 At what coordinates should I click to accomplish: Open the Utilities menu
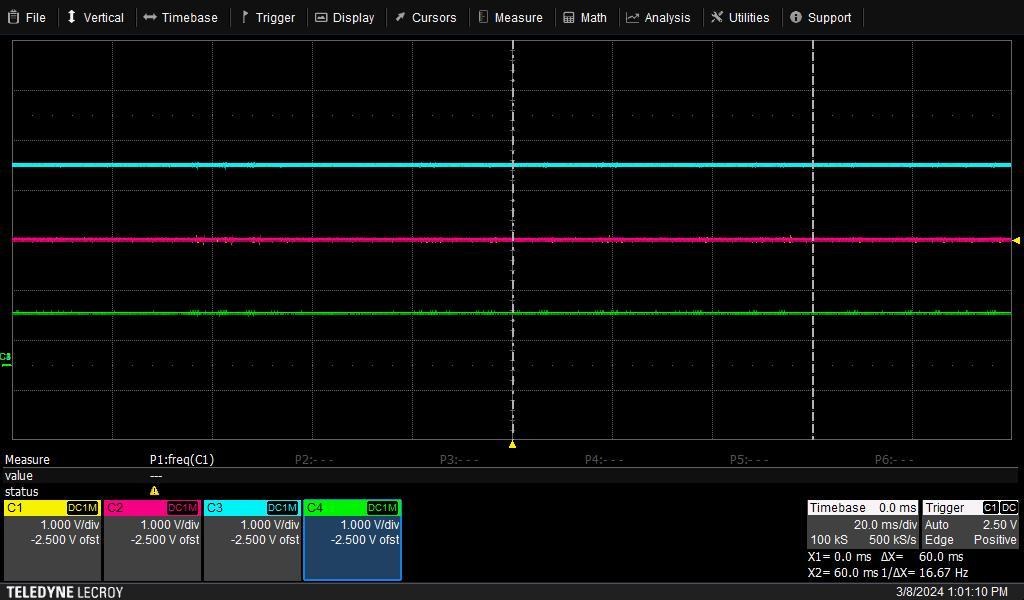pos(741,18)
